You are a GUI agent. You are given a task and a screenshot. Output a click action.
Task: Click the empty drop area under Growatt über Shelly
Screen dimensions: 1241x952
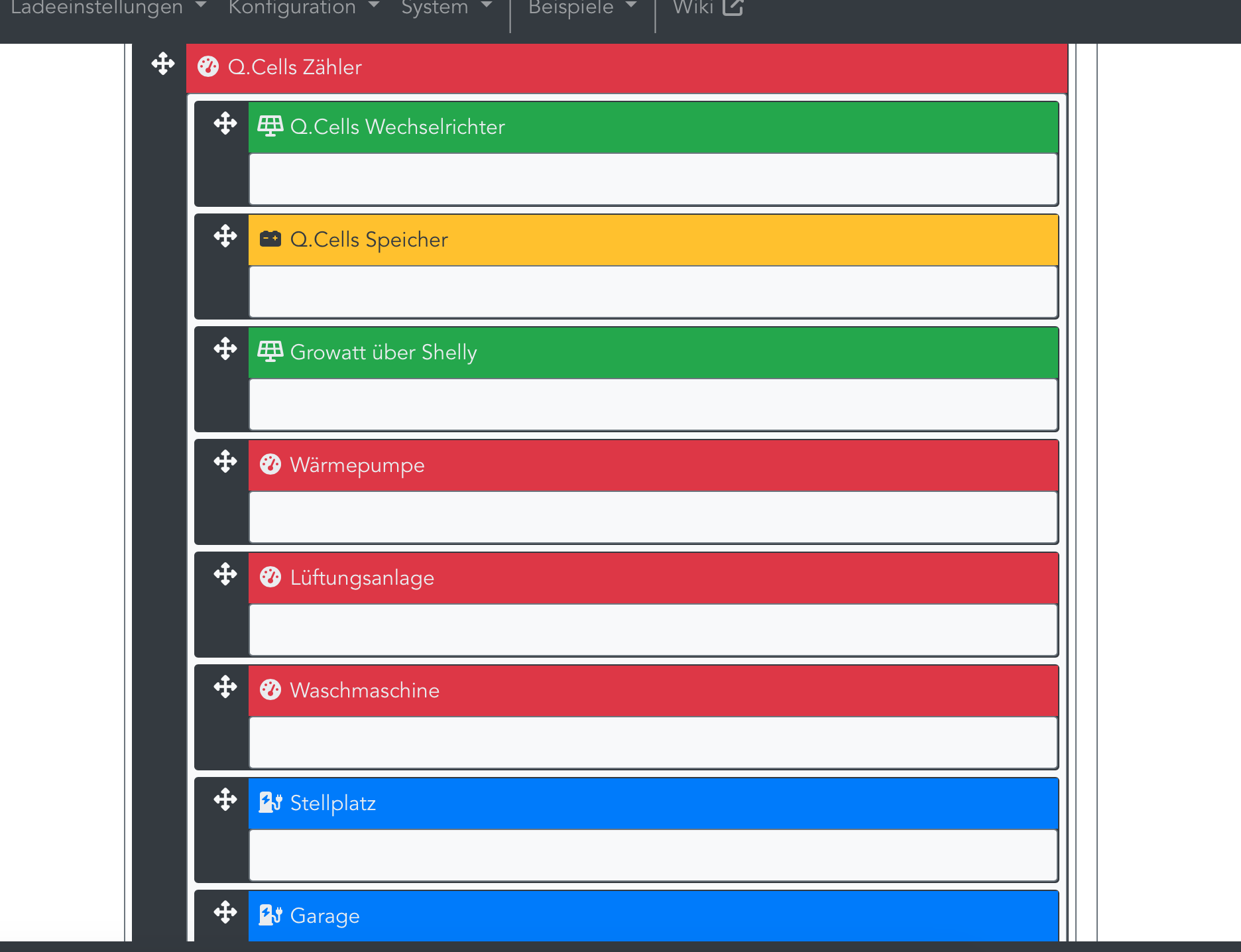(653, 404)
